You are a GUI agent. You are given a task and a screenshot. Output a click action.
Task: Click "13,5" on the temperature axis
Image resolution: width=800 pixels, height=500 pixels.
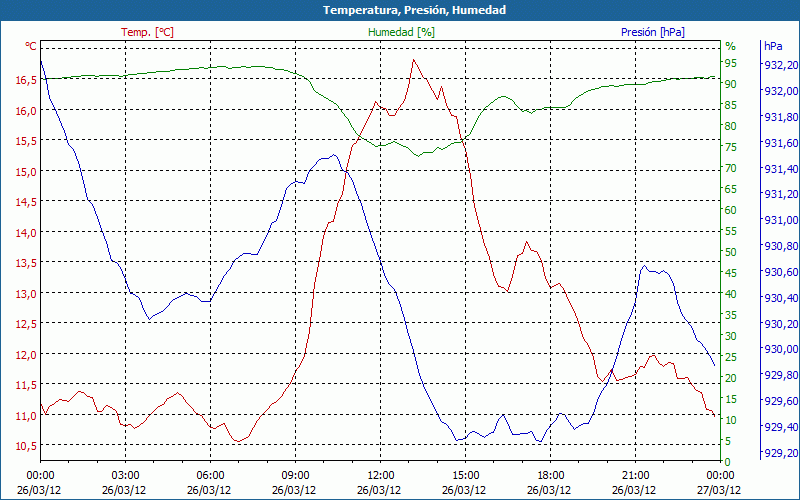click(27, 263)
